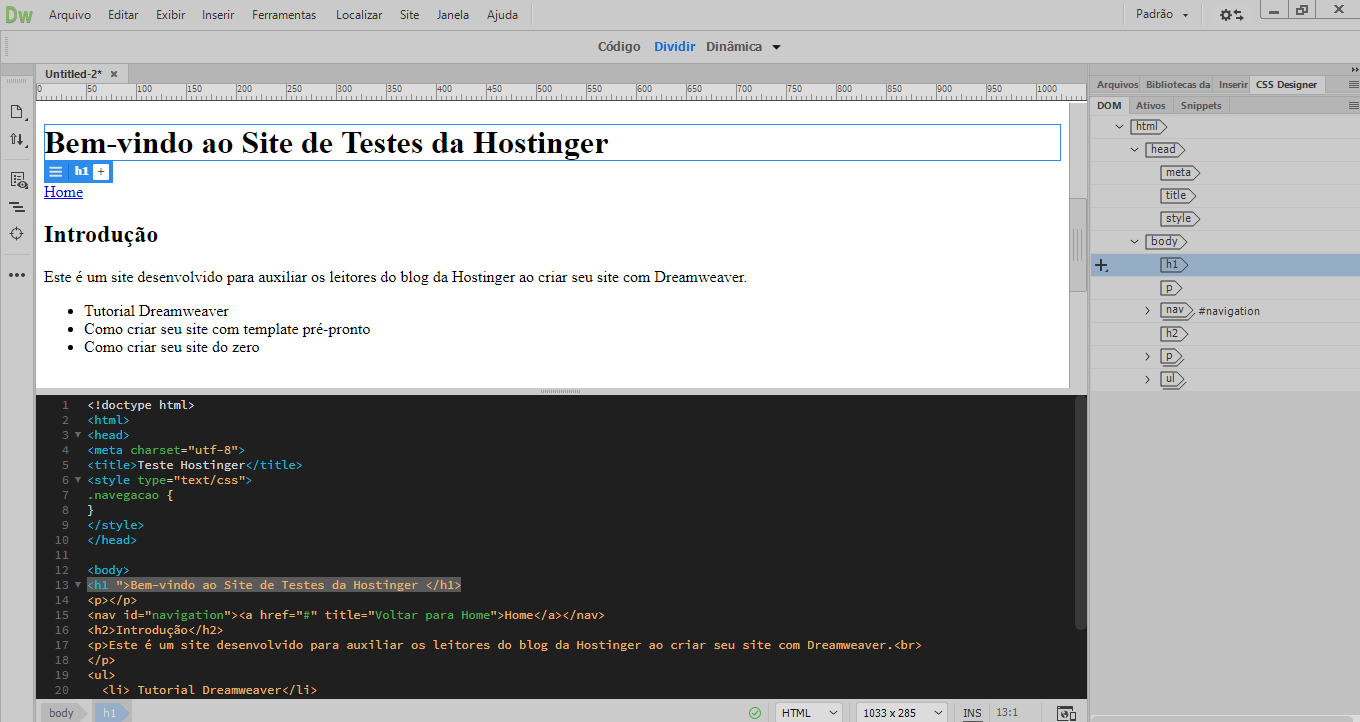This screenshot has height=722, width=1360.
Task: Select the meta node in DOM tree
Action: pos(1179,173)
